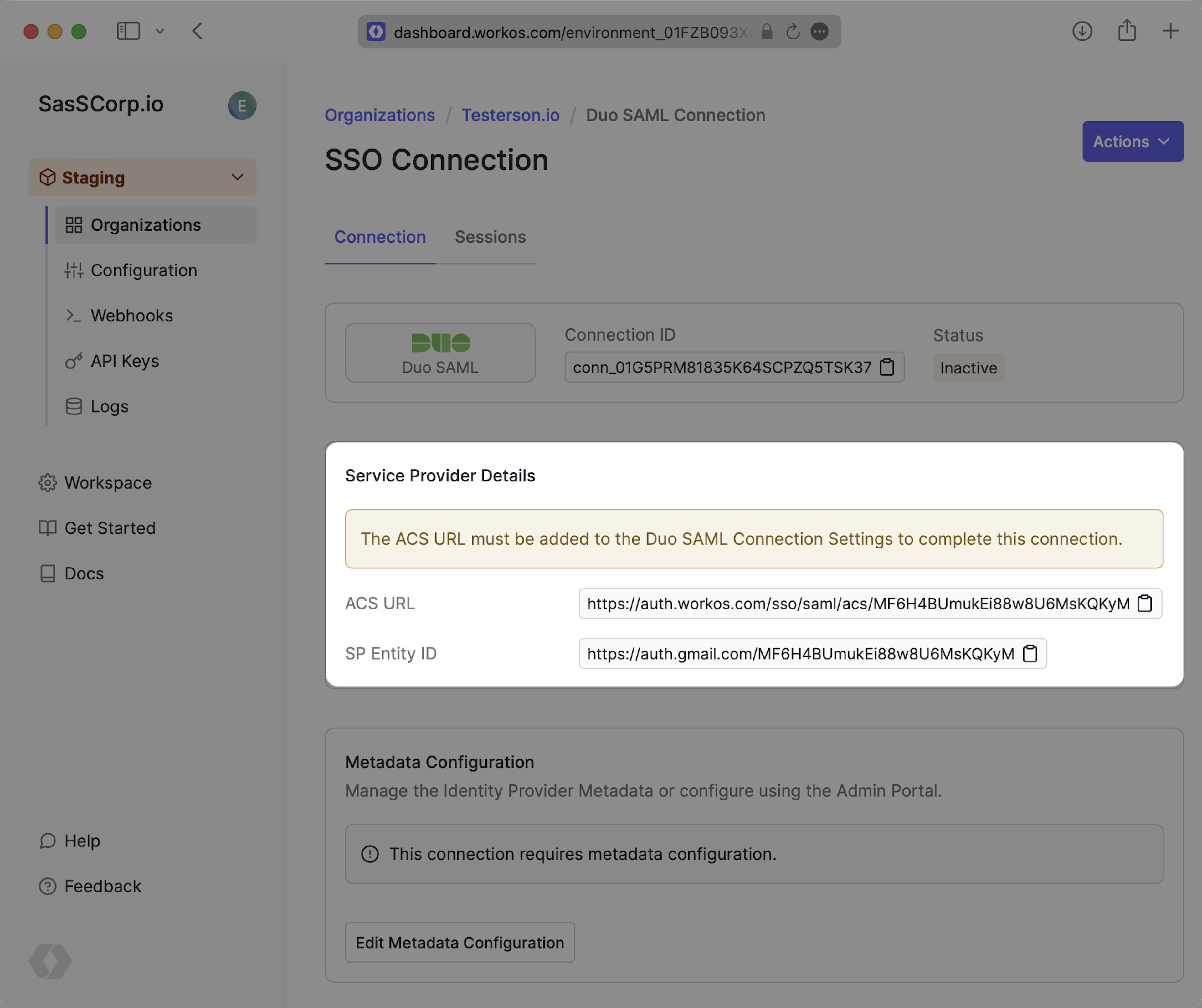Switch to the Sessions tab
Screen dimensions: 1202x1008
click(x=490, y=237)
